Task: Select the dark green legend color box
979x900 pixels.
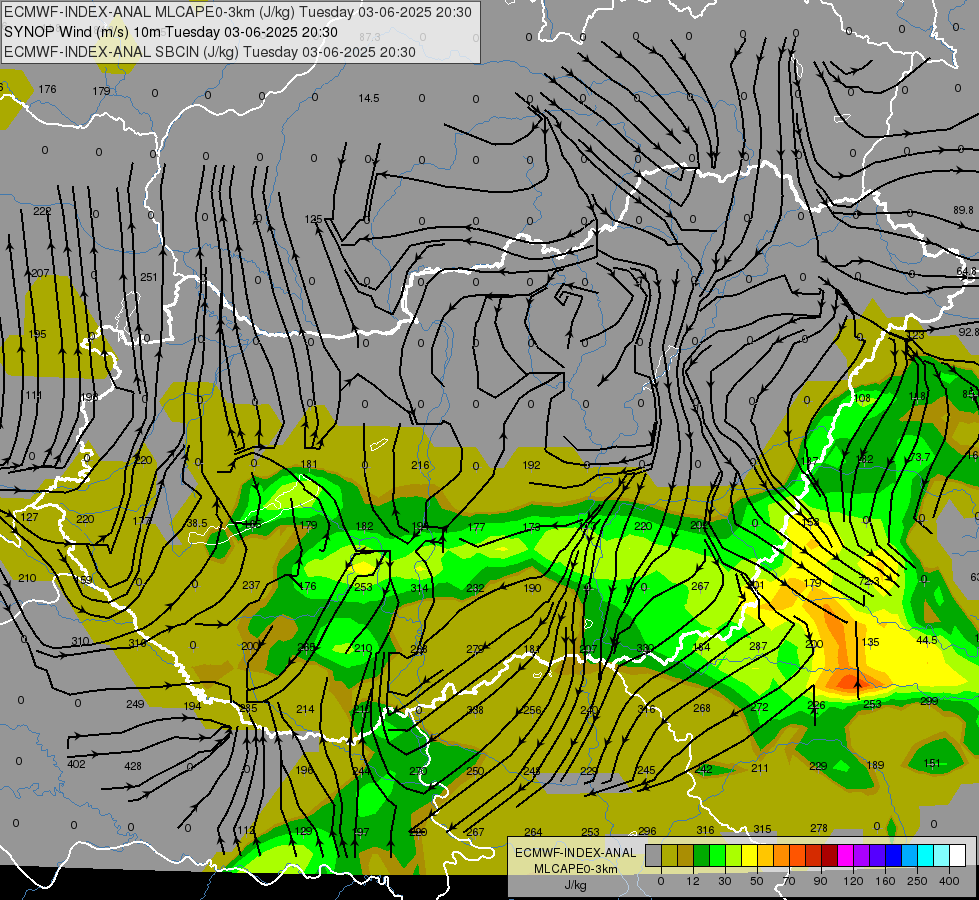Action: [x=702, y=855]
